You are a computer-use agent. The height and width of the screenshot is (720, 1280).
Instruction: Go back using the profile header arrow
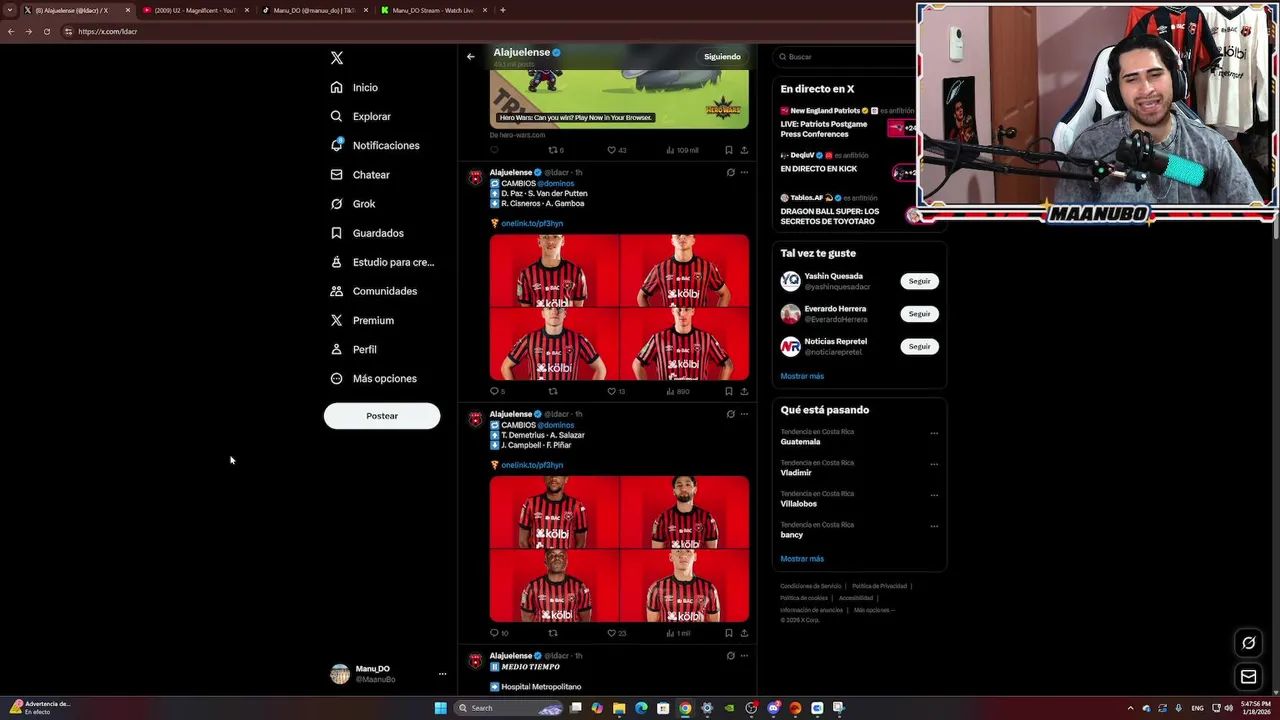point(471,57)
